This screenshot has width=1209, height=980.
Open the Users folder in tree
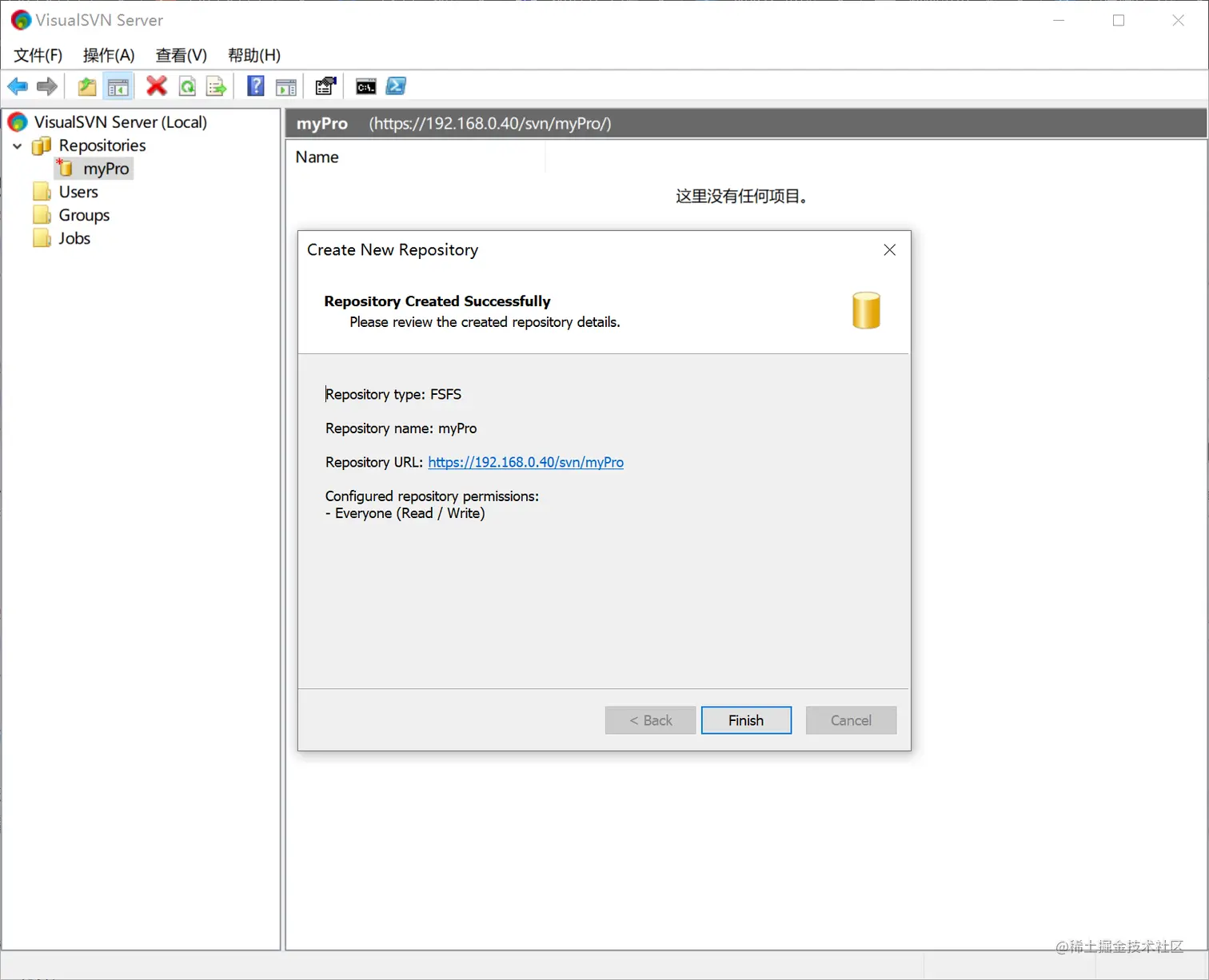pyautogui.click(x=78, y=192)
